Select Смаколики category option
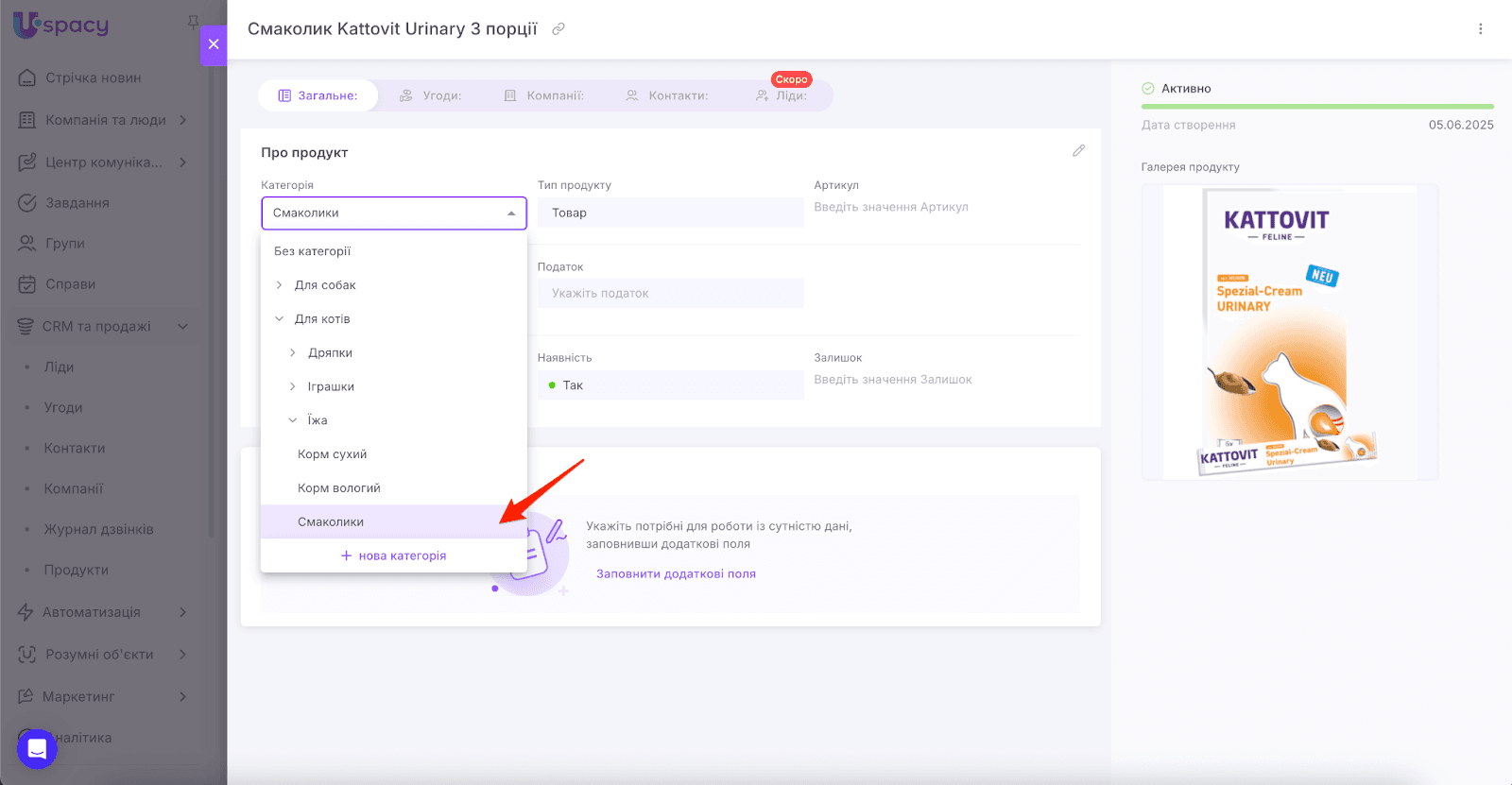 pyautogui.click(x=394, y=522)
